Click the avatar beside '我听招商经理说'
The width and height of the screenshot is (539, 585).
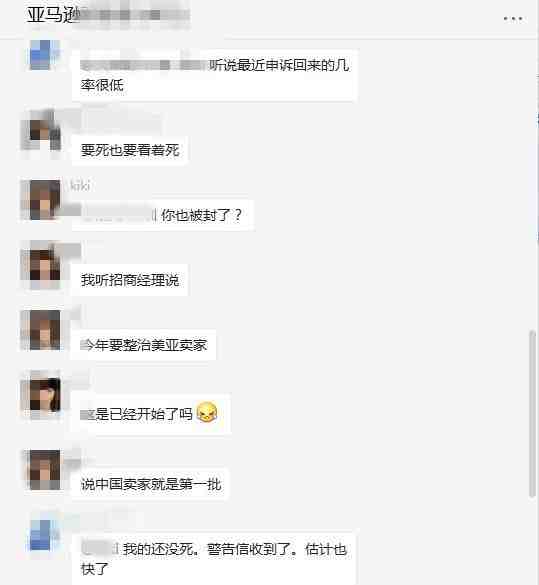pyautogui.click(x=41, y=265)
